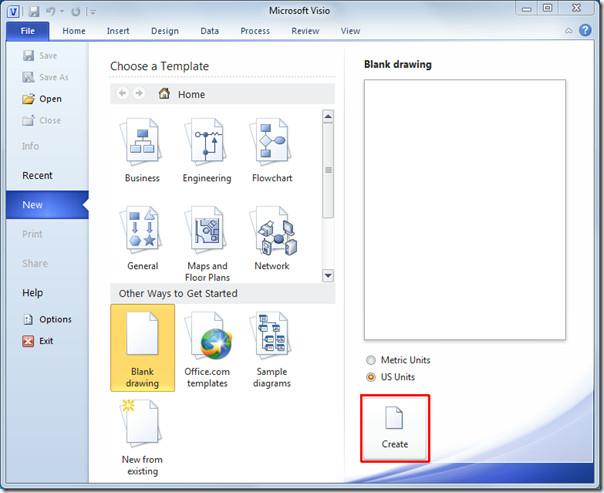Screen dimensions: 604x493
Task: Navigate back in template browser
Action: [122, 93]
